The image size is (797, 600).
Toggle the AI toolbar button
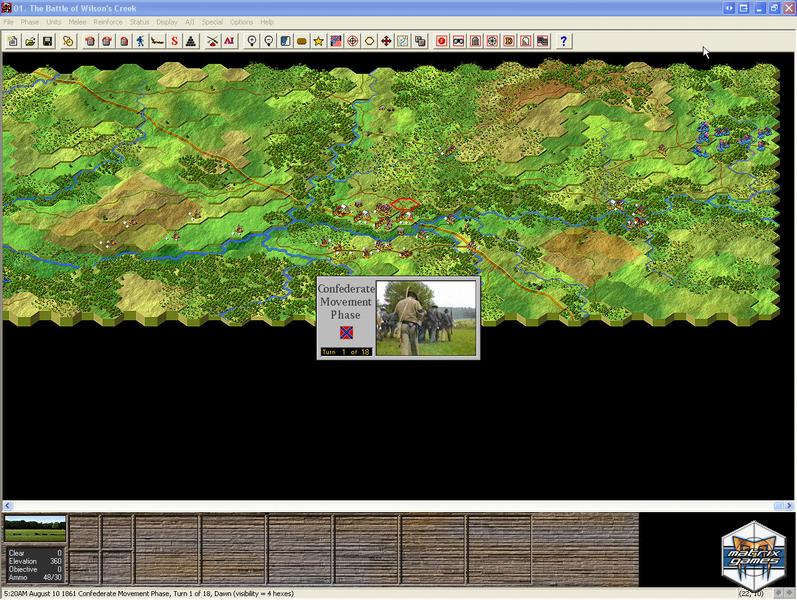pos(229,41)
